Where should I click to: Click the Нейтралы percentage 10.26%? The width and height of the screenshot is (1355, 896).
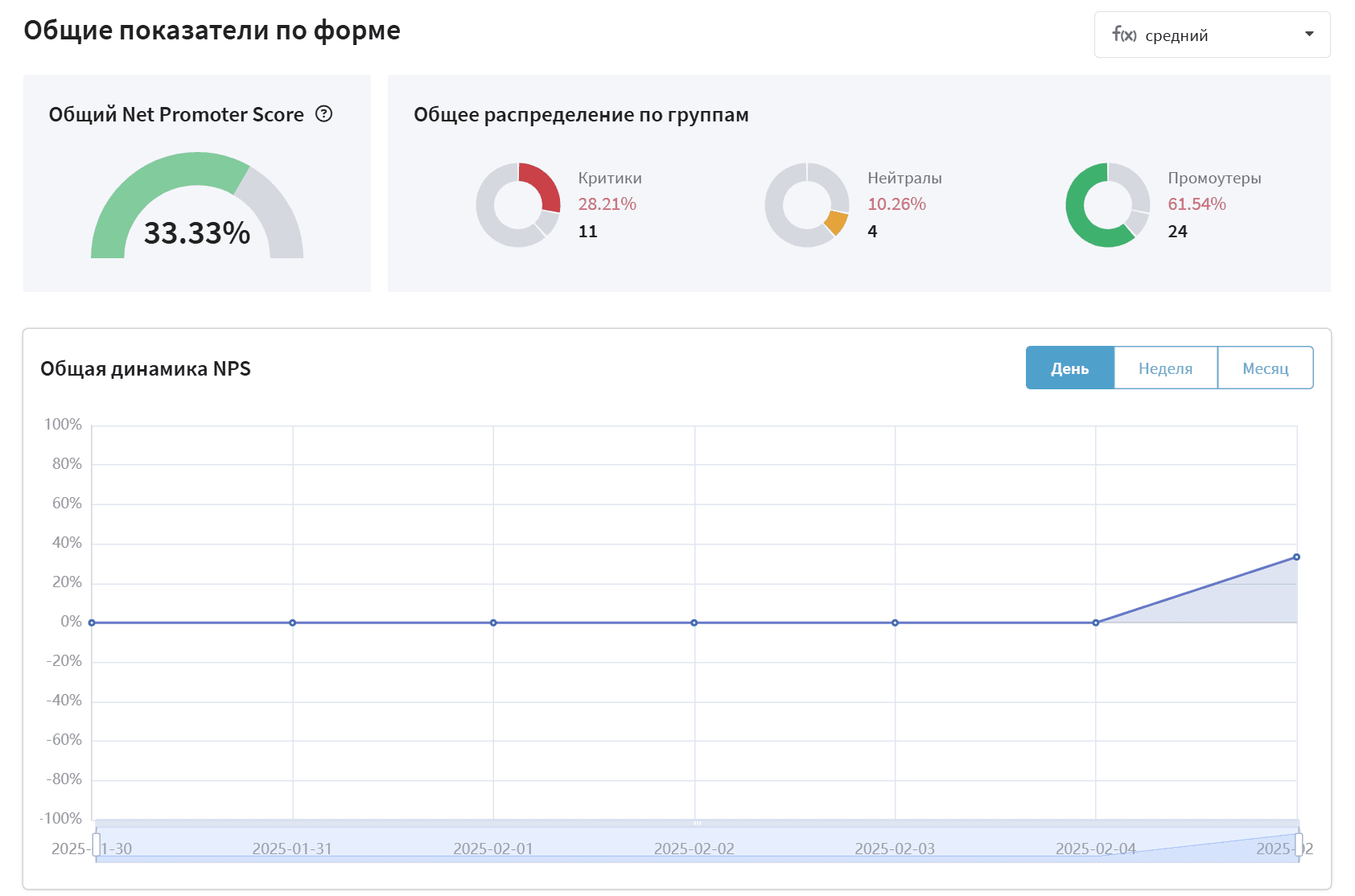point(897,204)
